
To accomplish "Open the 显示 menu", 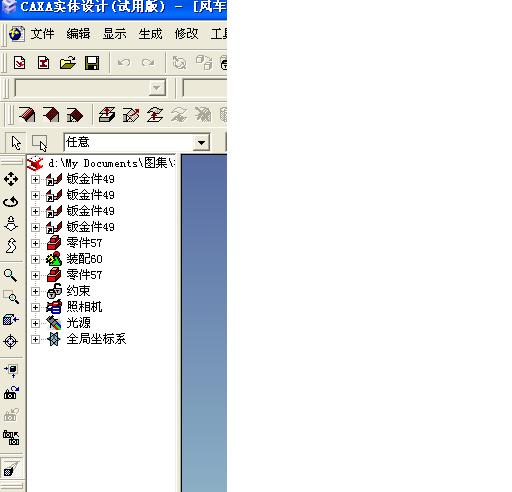I will (x=114, y=34).
